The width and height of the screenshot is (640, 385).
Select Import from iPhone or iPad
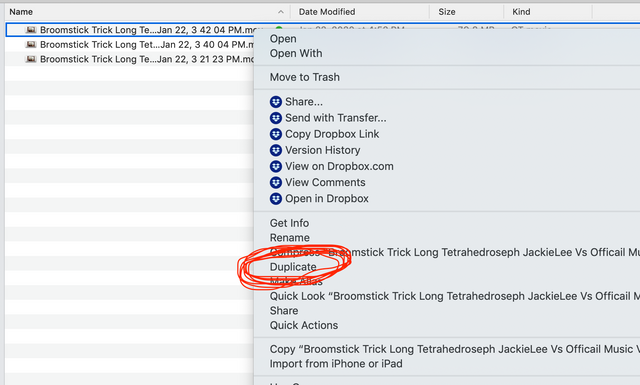click(336, 364)
